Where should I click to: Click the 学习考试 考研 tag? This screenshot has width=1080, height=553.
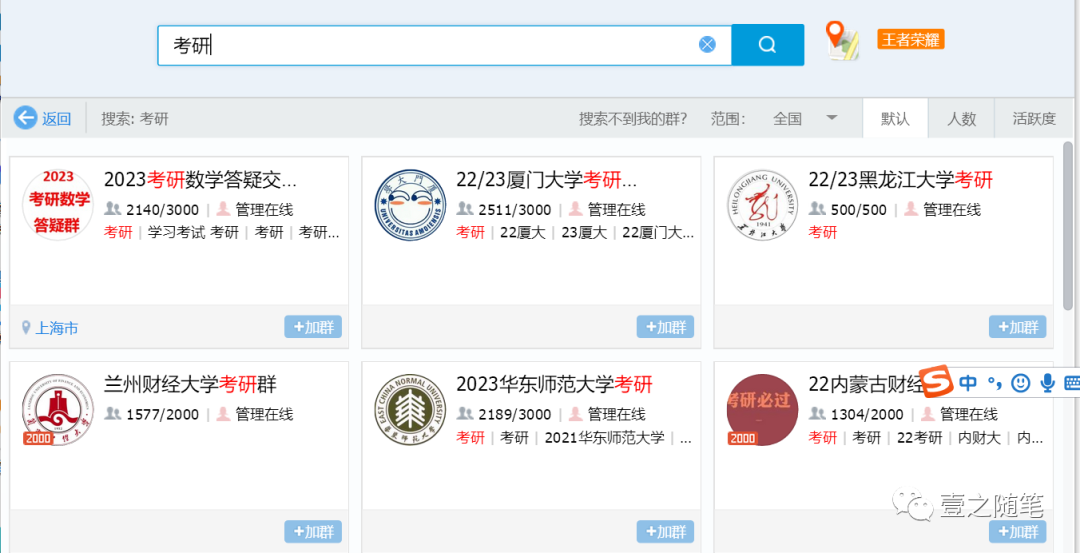(x=194, y=233)
